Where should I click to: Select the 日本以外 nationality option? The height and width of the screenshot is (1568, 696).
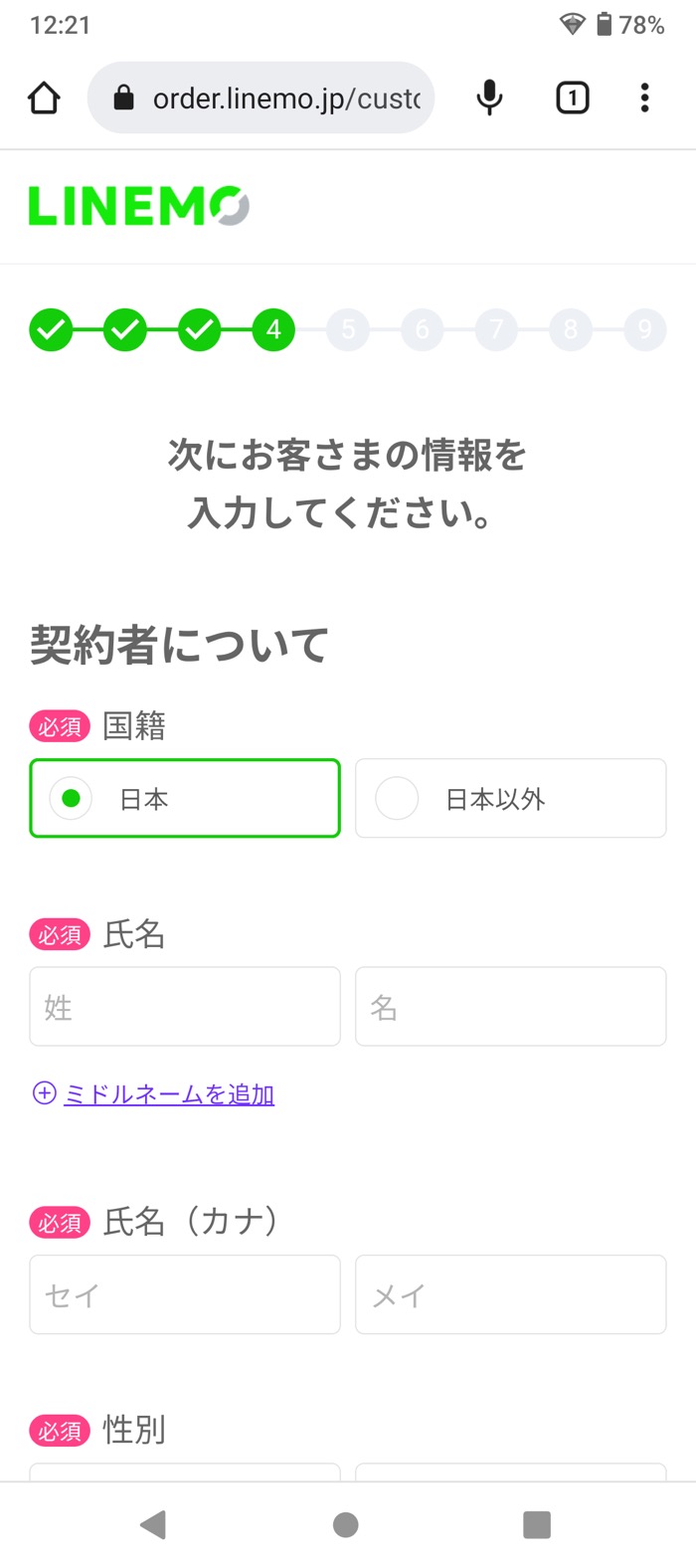tap(510, 798)
